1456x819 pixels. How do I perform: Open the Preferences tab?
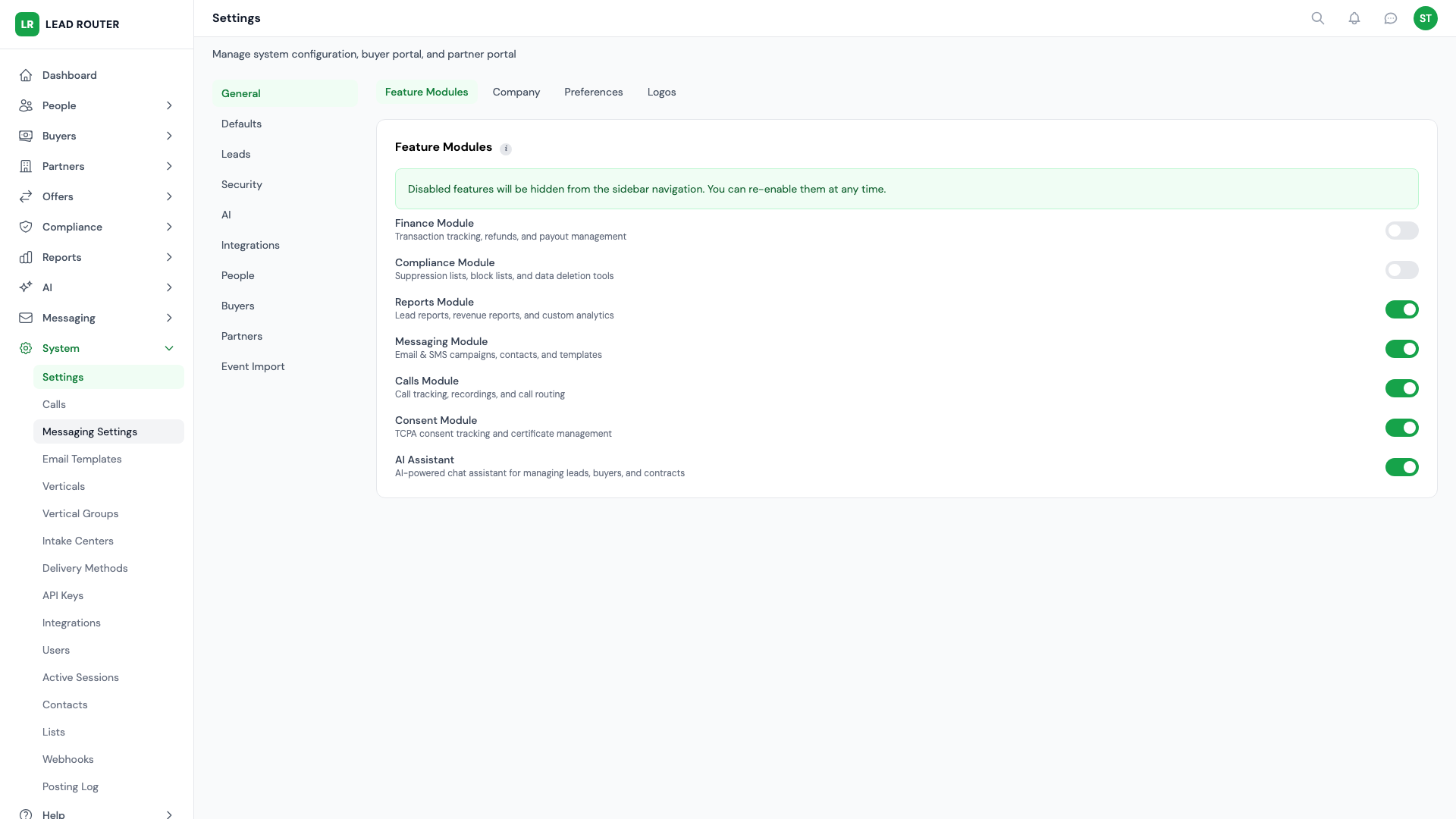(593, 92)
